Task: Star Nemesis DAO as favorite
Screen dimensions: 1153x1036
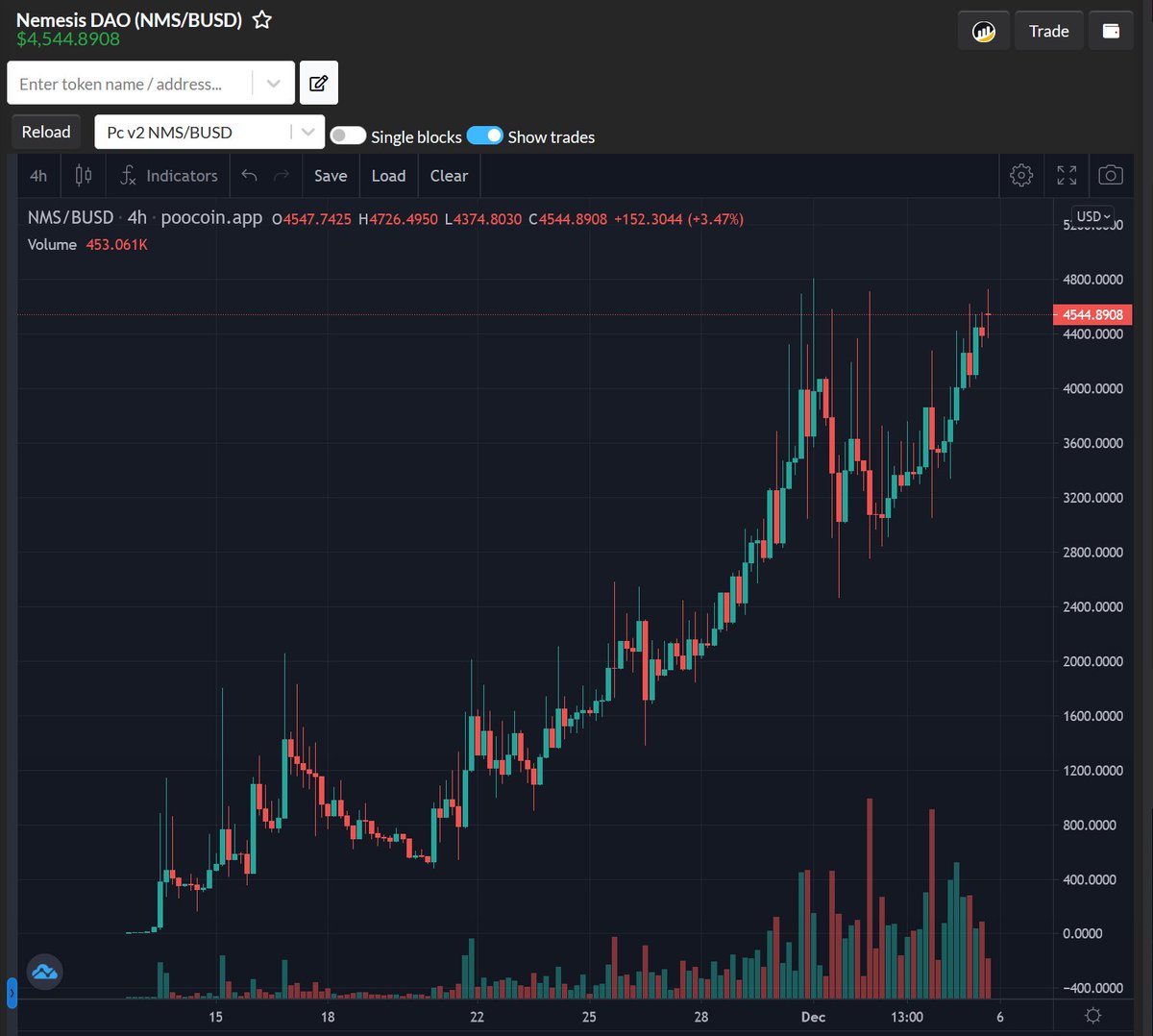Action: pos(261,19)
